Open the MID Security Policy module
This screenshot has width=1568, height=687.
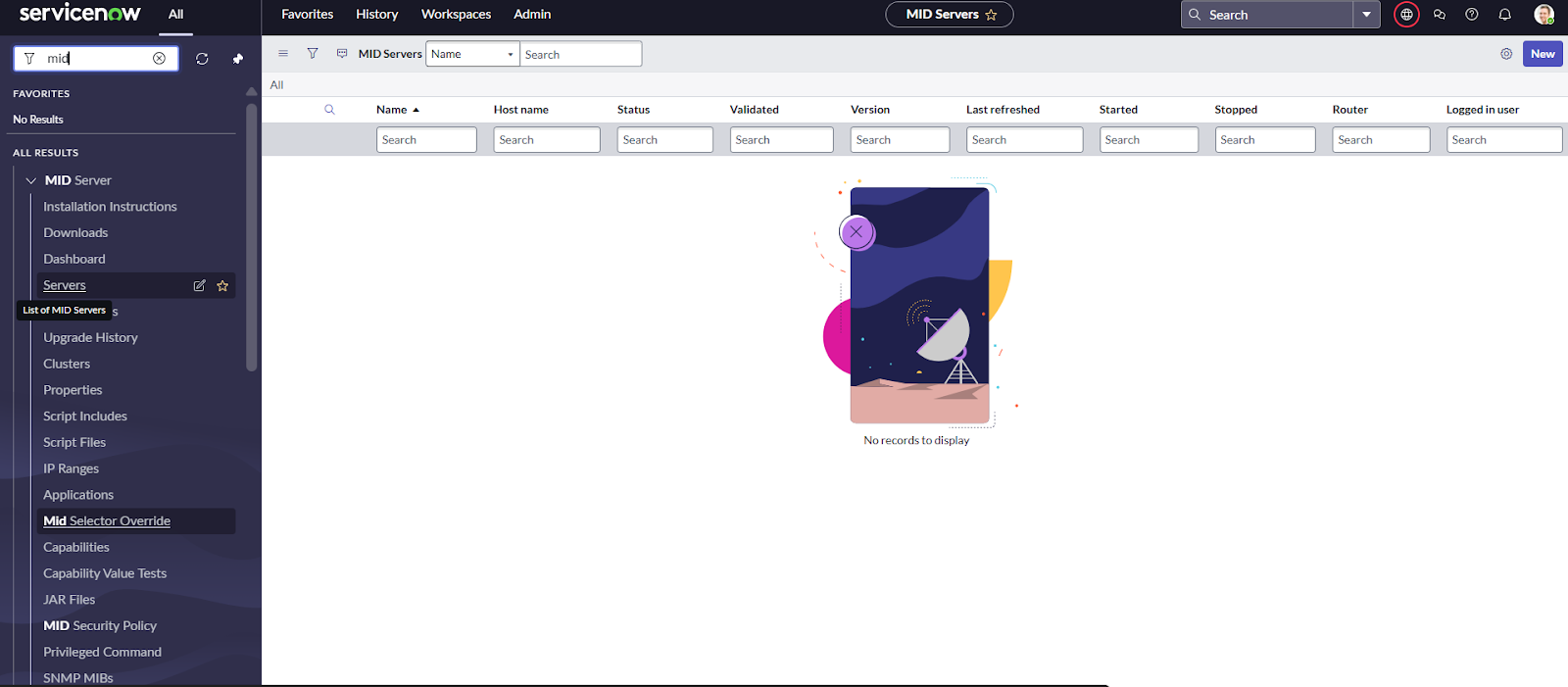[x=100, y=626]
